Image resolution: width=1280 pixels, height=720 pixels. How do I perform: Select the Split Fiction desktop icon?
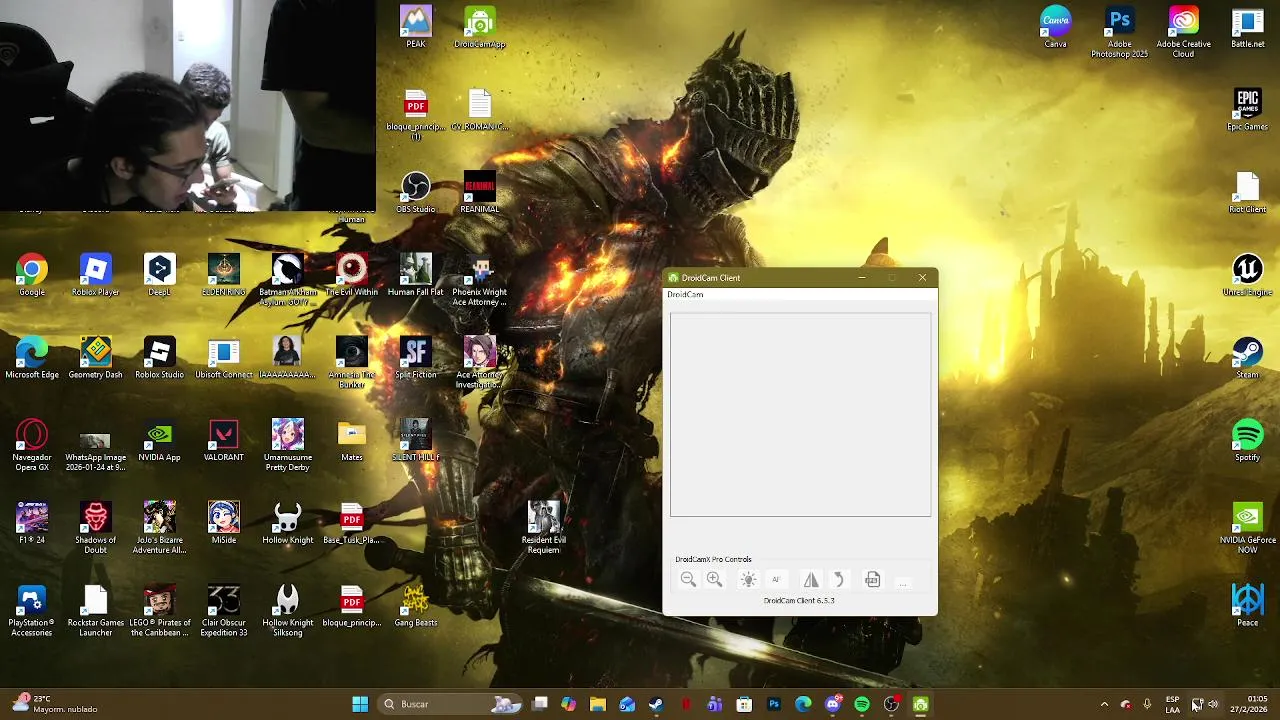[x=416, y=358]
